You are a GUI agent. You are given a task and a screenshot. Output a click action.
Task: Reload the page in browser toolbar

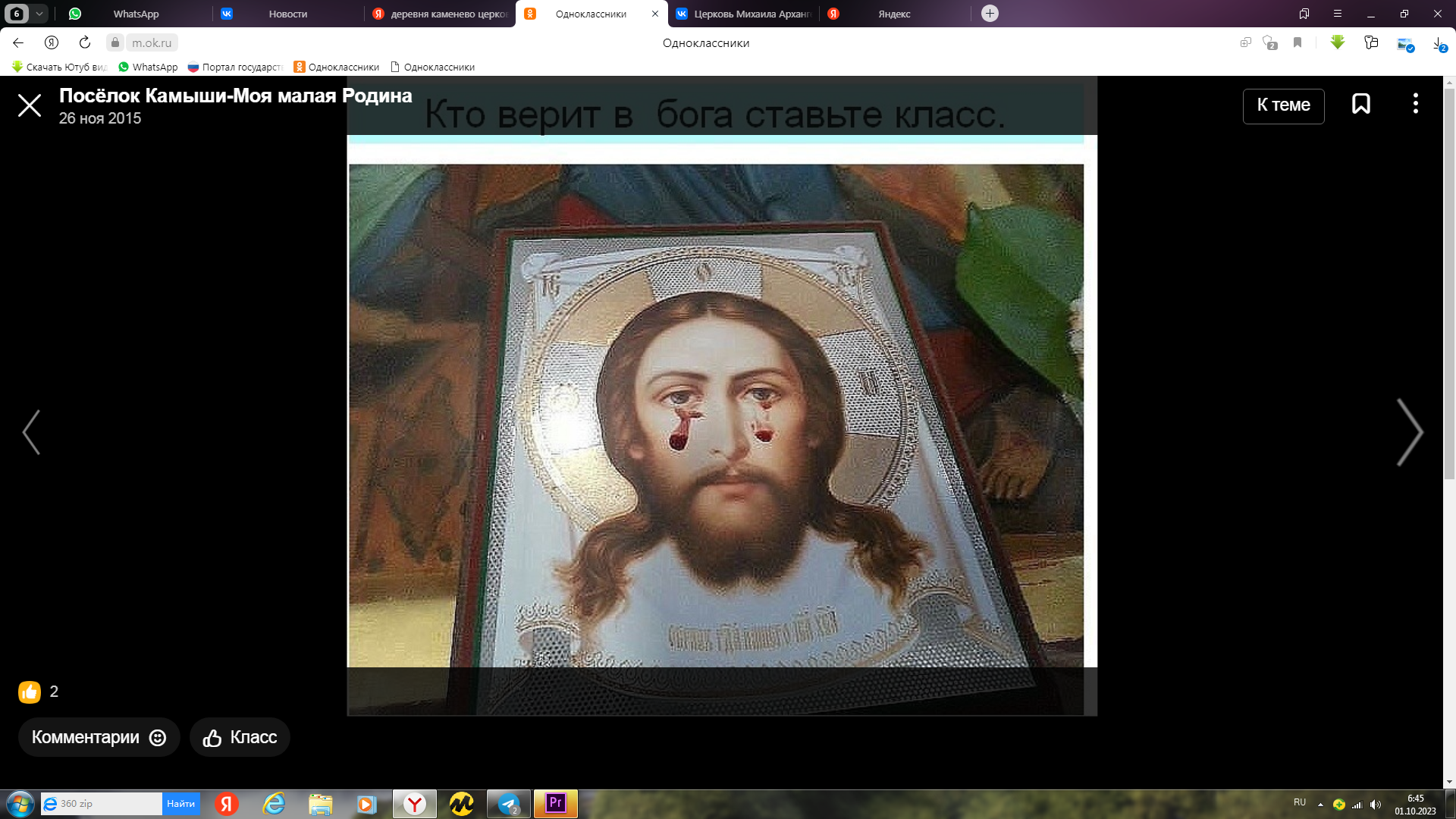coord(85,42)
